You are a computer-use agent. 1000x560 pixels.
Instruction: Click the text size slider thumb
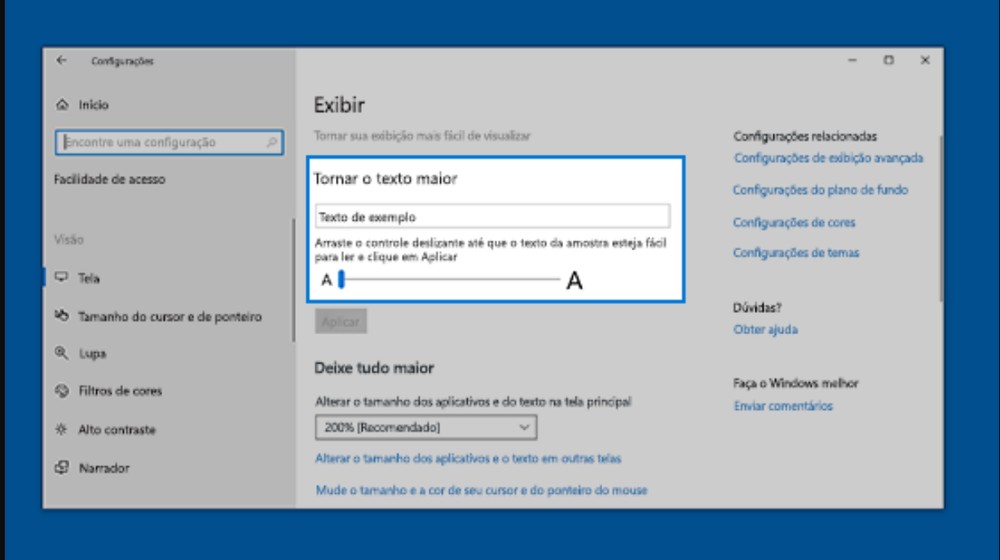point(341,279)
